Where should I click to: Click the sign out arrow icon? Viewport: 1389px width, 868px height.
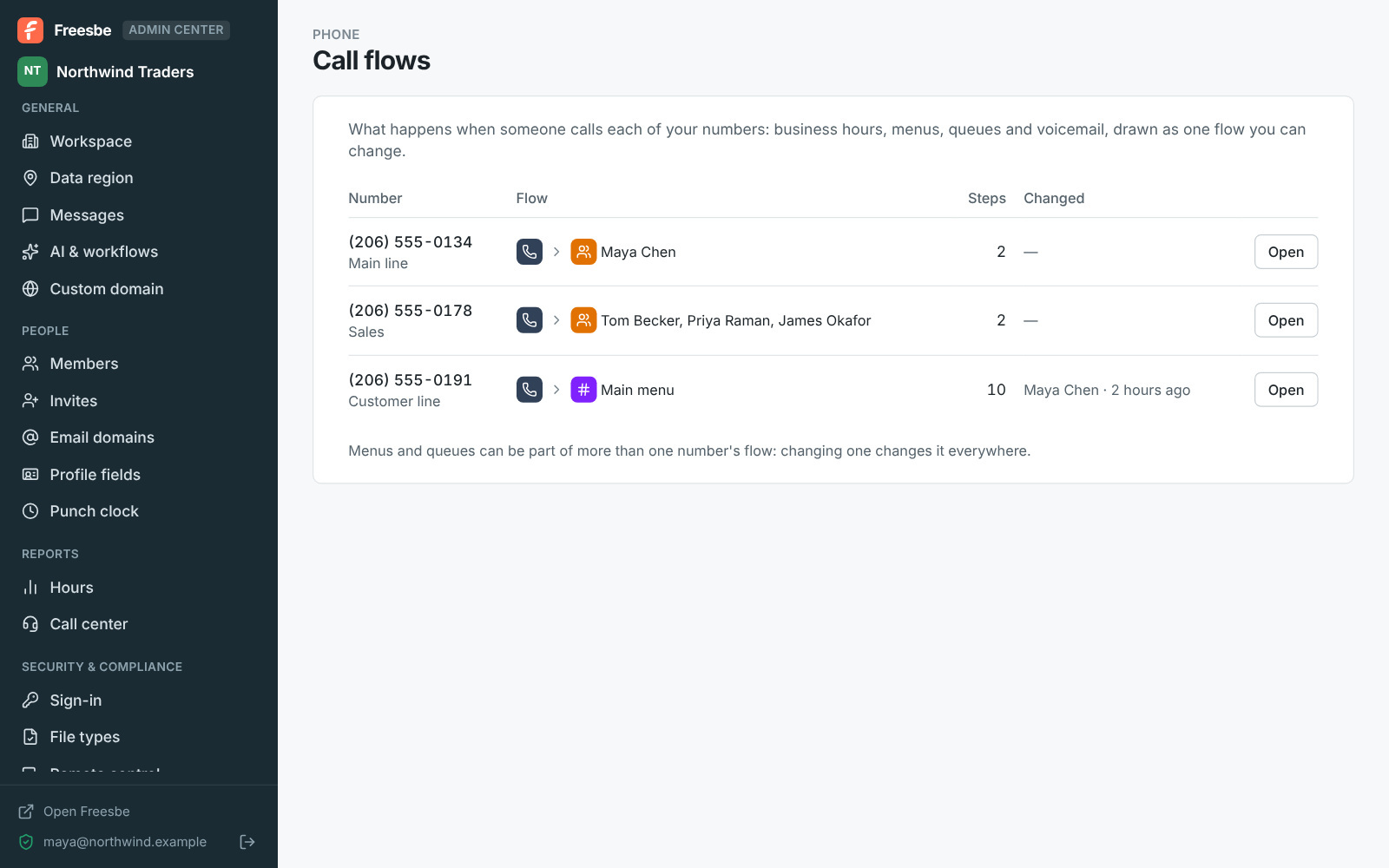247,842
